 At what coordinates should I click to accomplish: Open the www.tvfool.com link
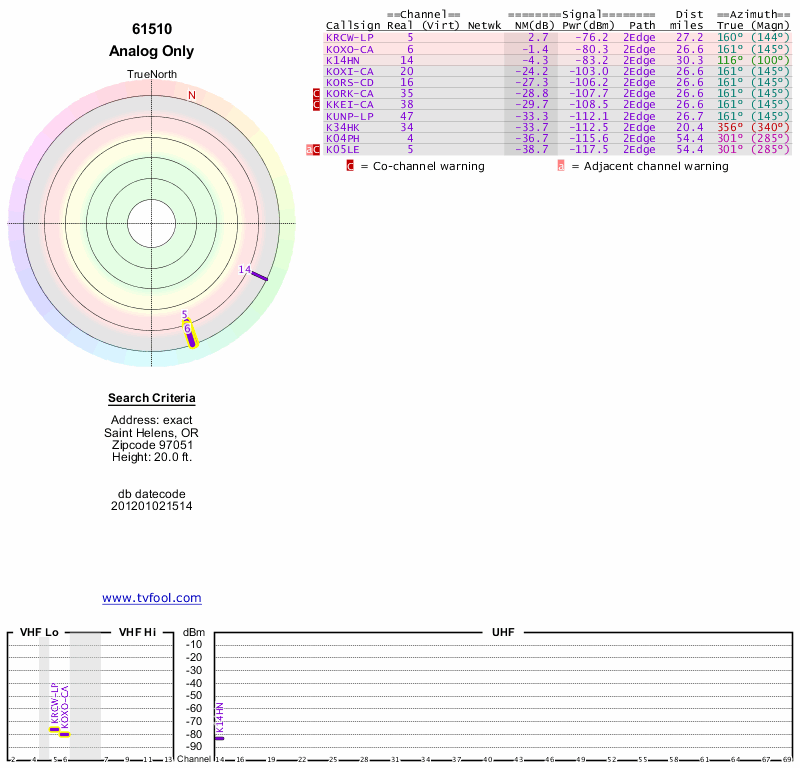pyautogui.click(x=152, y=598)
